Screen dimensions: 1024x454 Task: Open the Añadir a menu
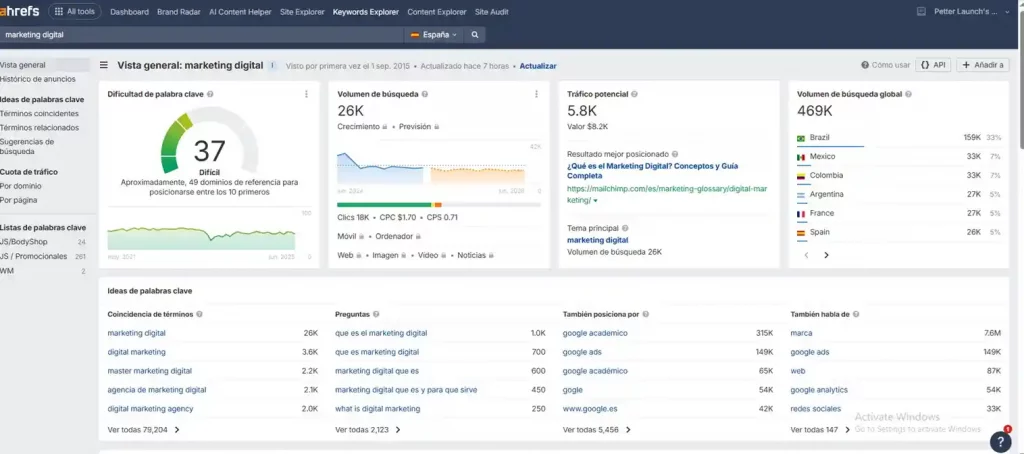point(983,65)
